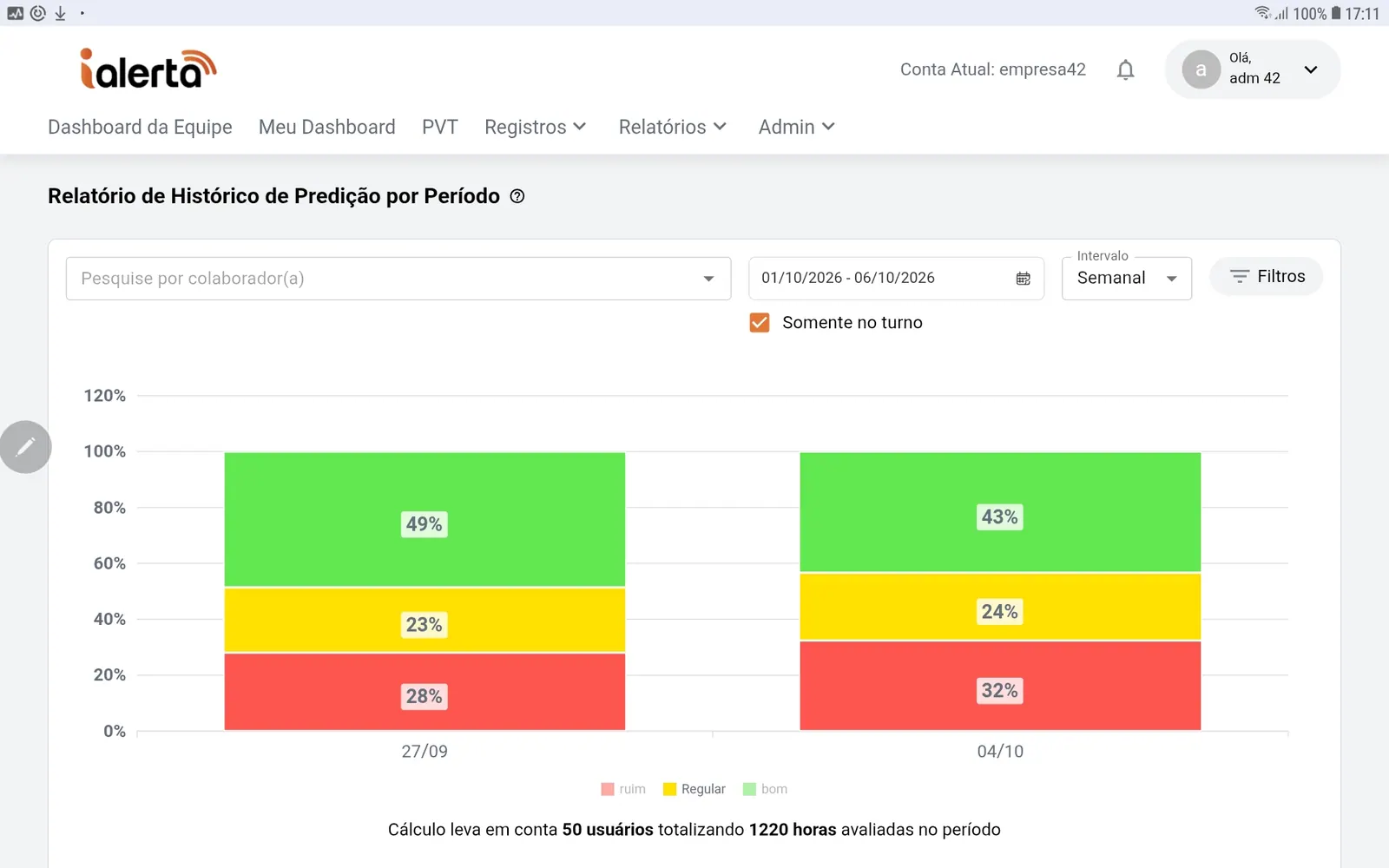The height and width of the screenshot is (868, 1389).
Task: Toggle the ruim legend series
Action: (x=623, y=789)
